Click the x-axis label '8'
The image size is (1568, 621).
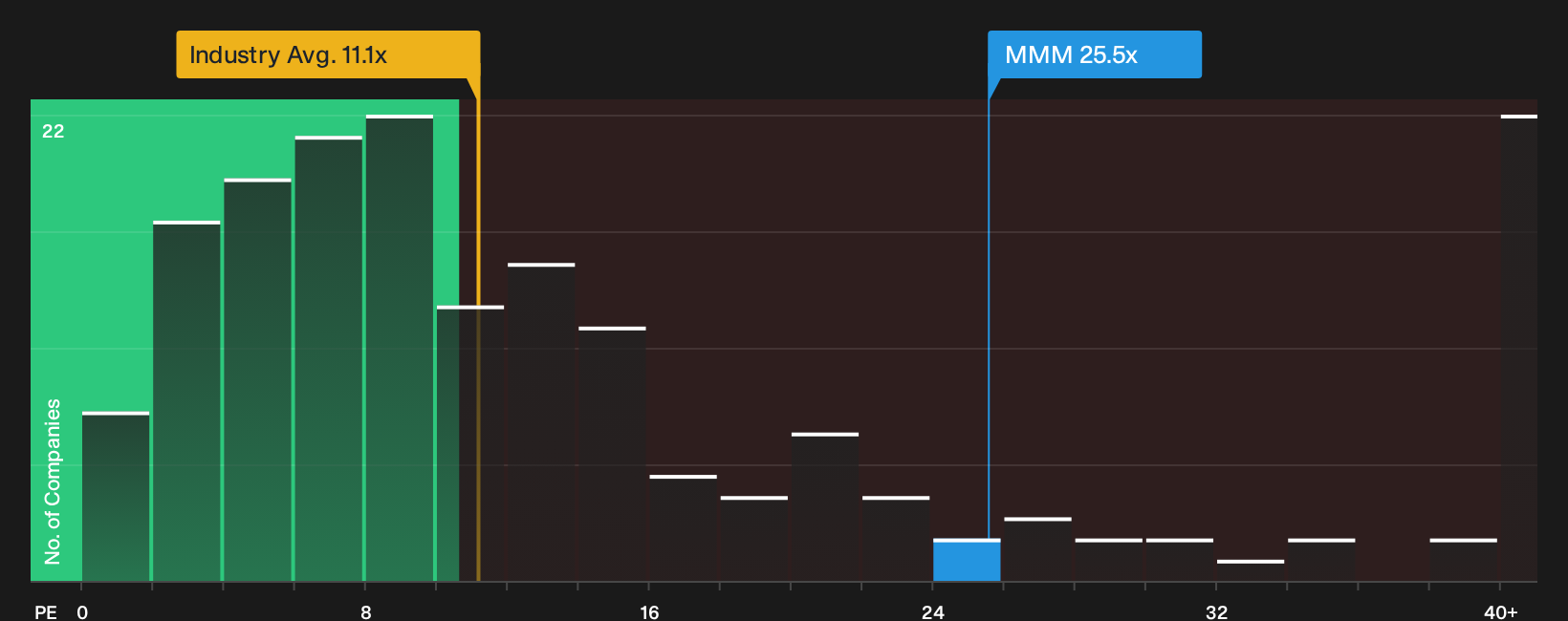click(x=366, y=612)
